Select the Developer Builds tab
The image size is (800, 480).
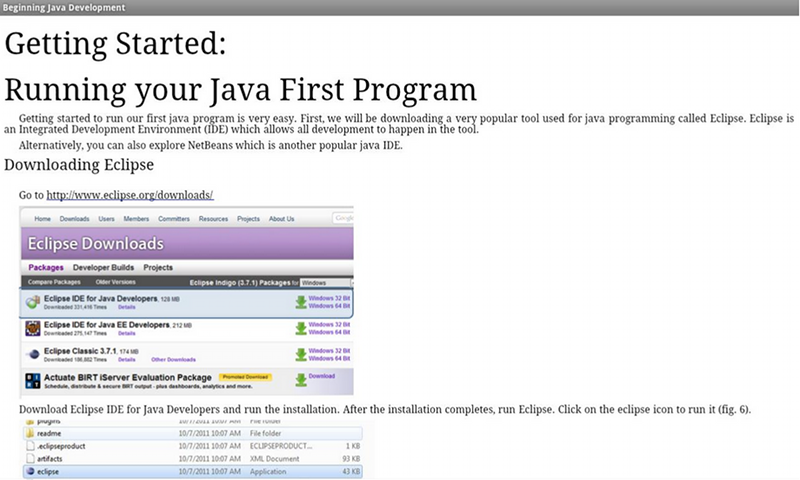tap(103, 267)
